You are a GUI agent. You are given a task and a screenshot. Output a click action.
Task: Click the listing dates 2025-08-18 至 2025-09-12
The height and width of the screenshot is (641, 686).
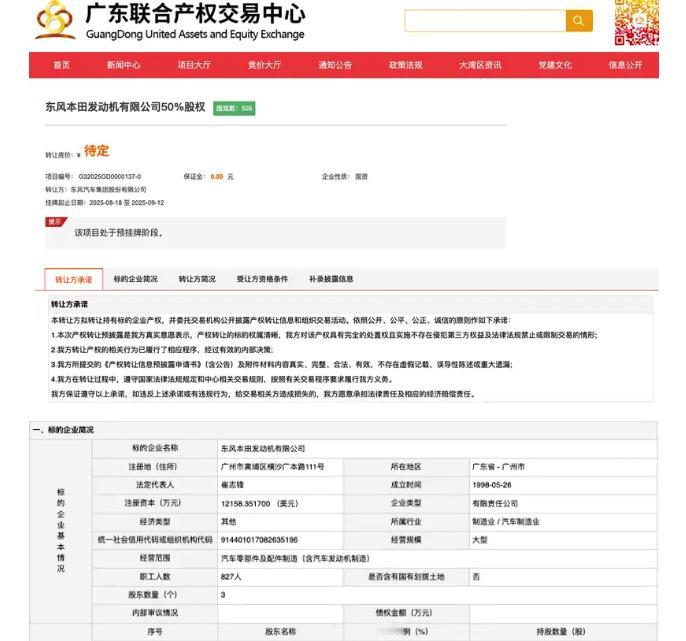point(127,203)
